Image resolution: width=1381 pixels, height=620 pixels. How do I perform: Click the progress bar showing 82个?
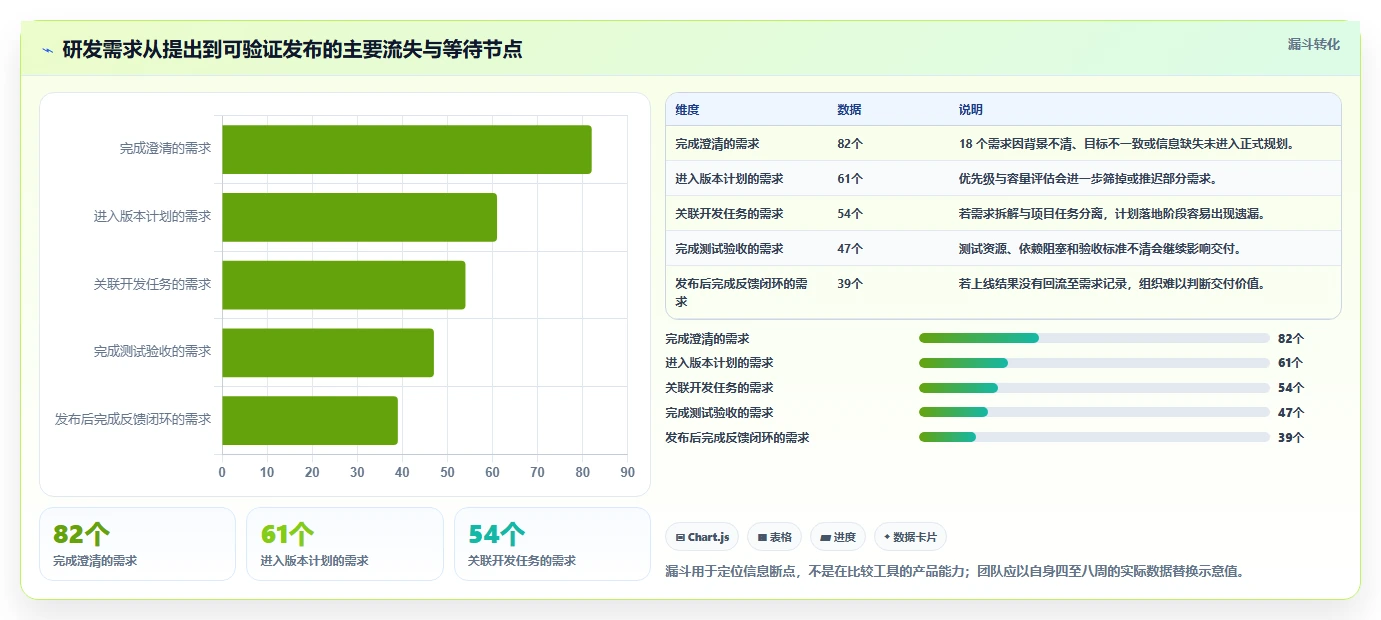click(1094, 338)
